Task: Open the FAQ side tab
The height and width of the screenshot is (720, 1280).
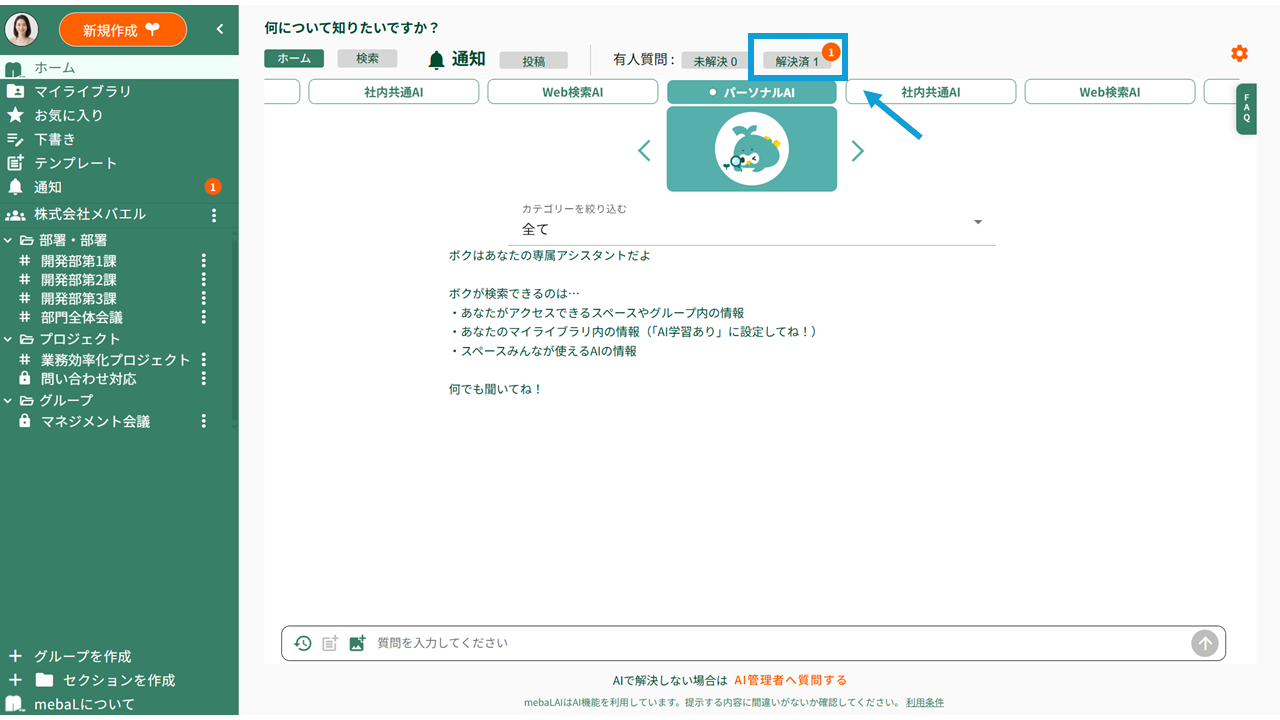Action: coord(1246,109)
